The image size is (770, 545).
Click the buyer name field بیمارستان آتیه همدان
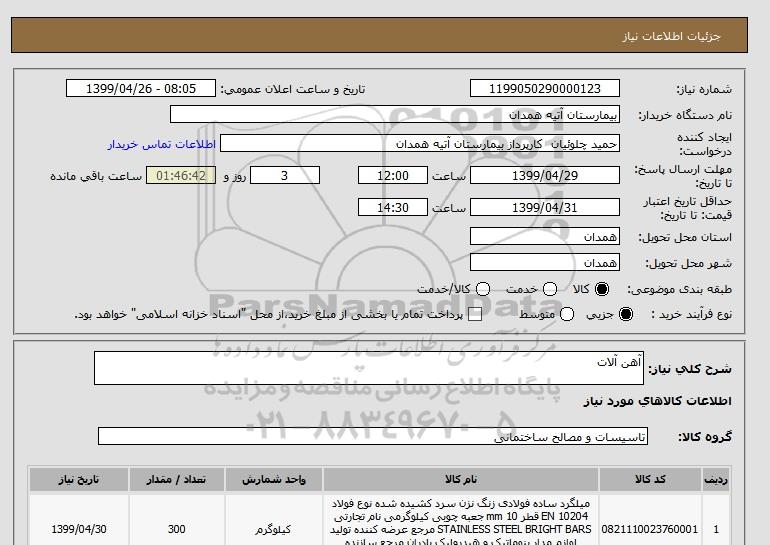(395, 114)
